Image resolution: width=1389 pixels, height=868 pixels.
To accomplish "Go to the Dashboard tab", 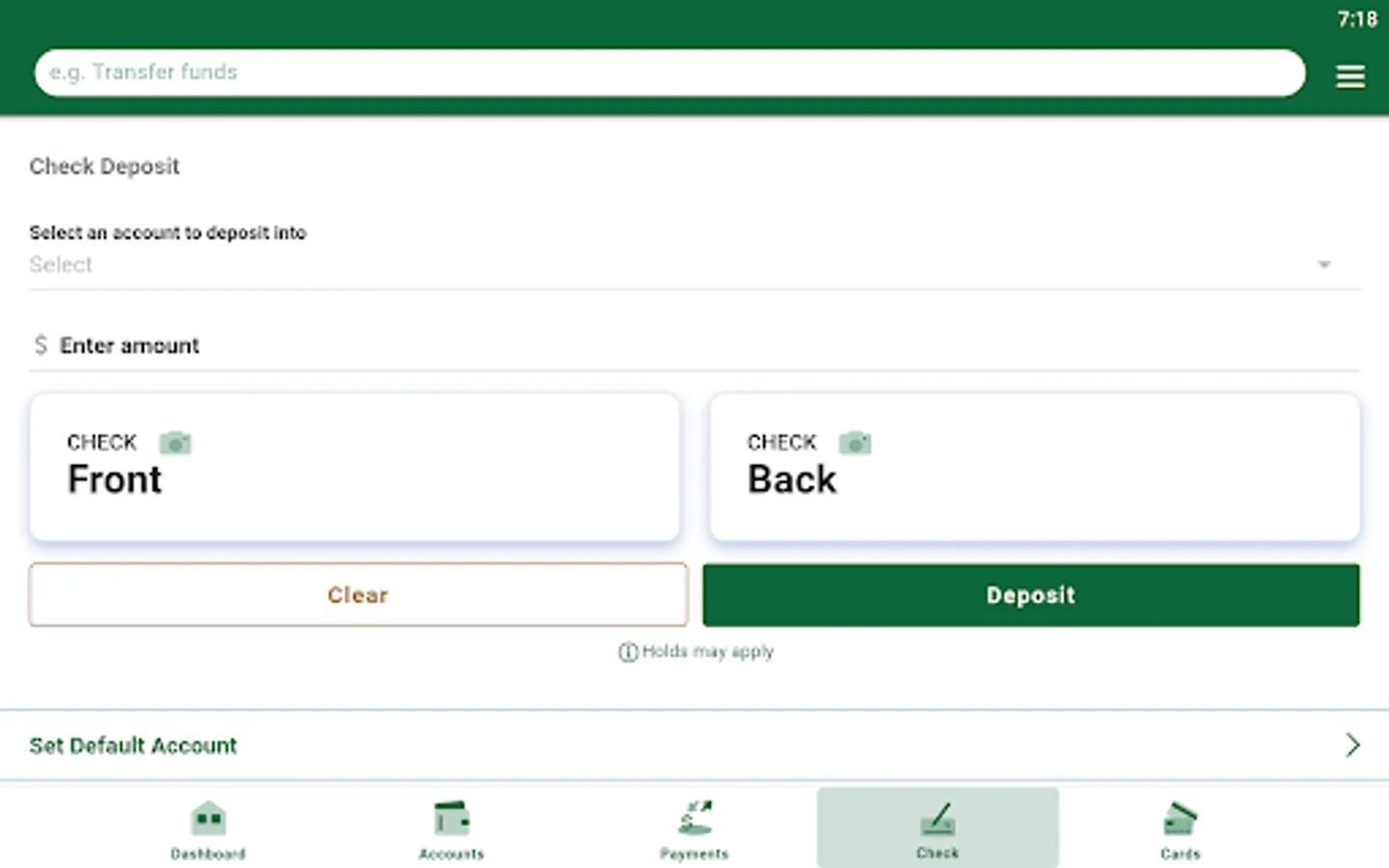I will click(208, 829).
